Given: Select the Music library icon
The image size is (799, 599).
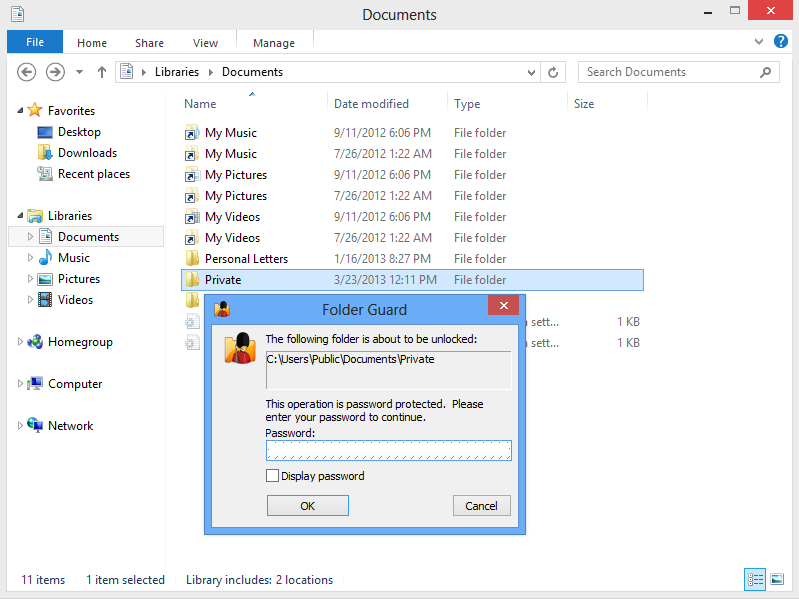Looking at the screenshot, I should click(45, 258).
